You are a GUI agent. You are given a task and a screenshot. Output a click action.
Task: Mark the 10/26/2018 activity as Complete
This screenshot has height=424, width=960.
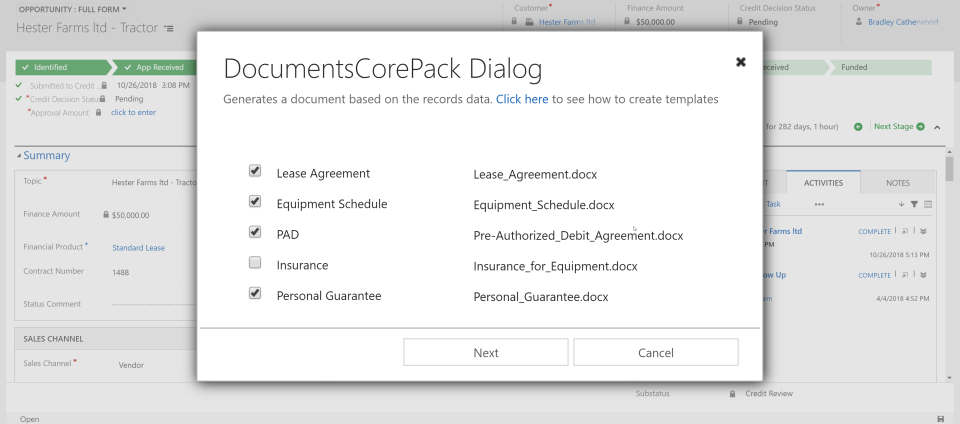(x=874, y=231)
